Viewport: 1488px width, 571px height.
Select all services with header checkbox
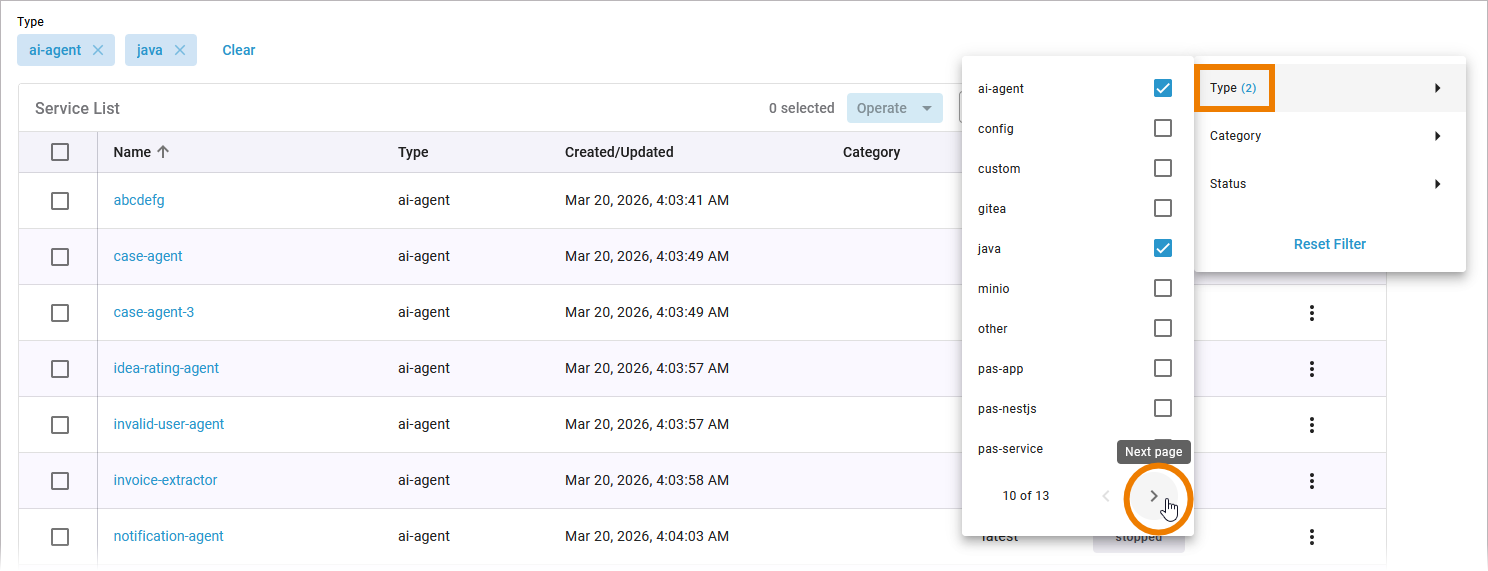60,152
